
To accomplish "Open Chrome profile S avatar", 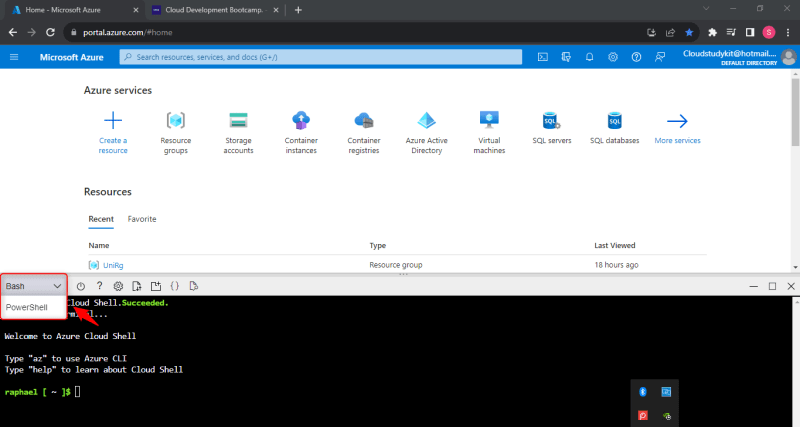I will click(x=769, y=32).
